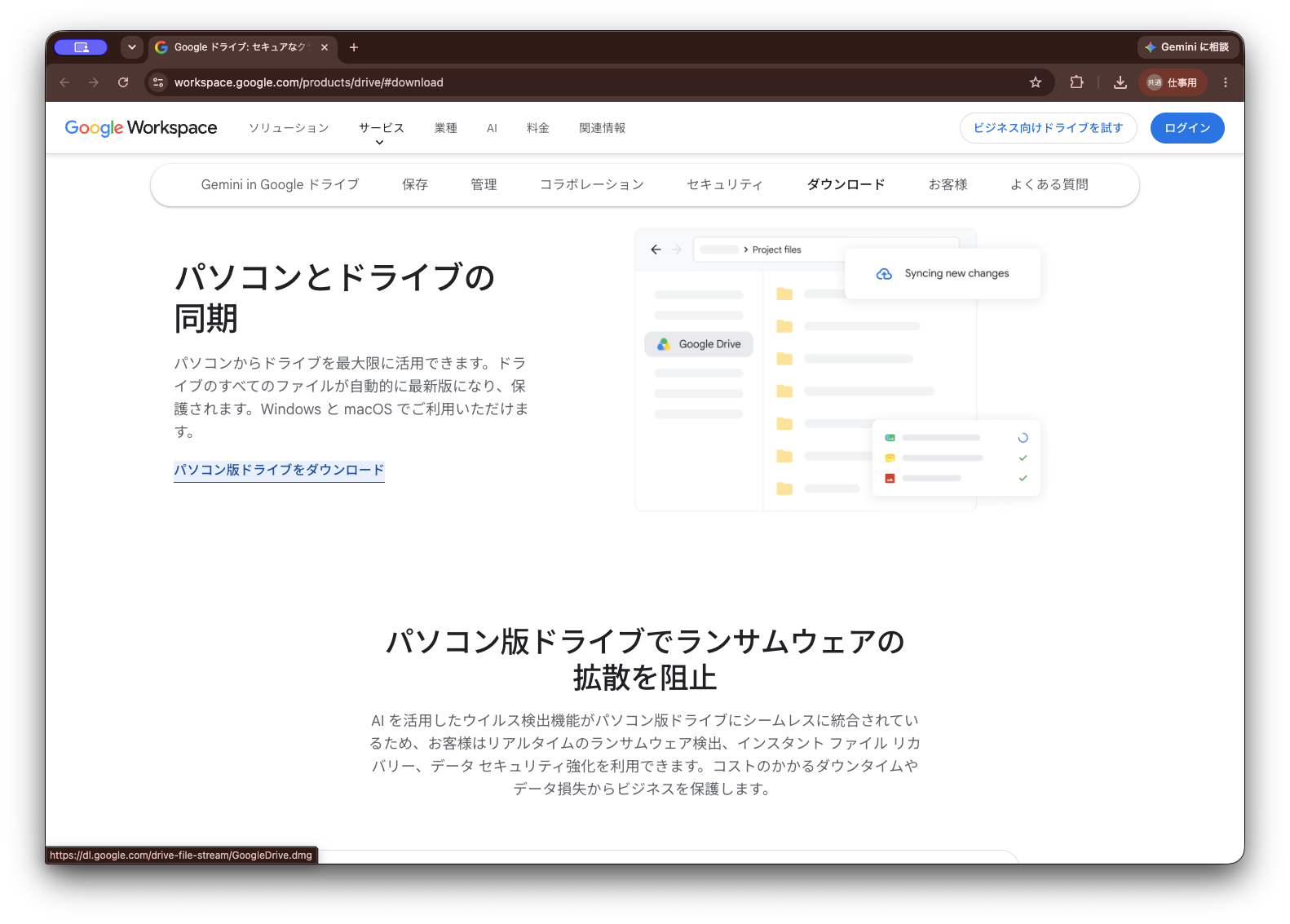Screen dimensions: 1290x924
Task: Click ランサムウェアの拡散を阻止 heading
Action: 645,660
